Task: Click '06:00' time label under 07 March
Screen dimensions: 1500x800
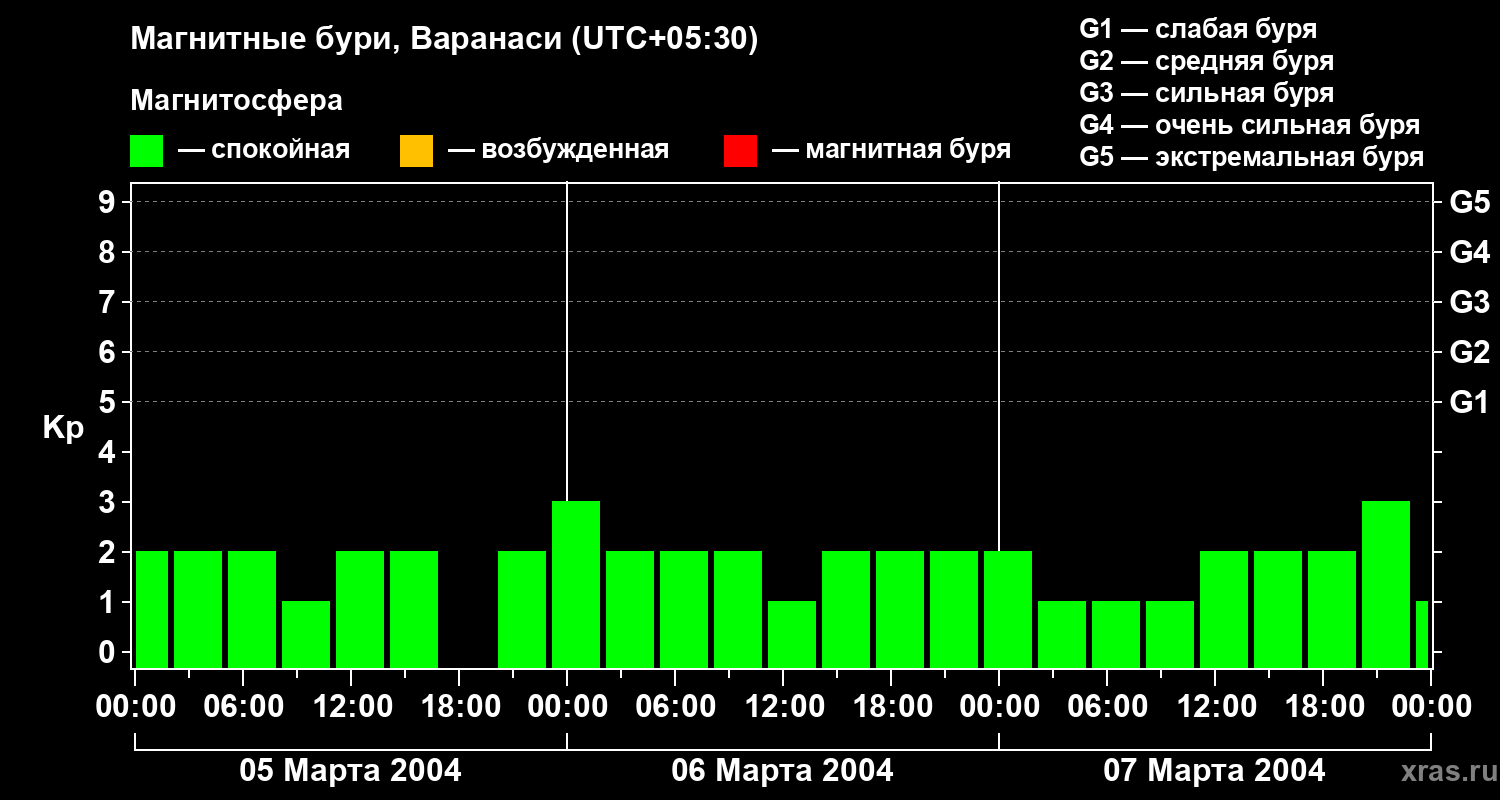Action: point(1106,707)
